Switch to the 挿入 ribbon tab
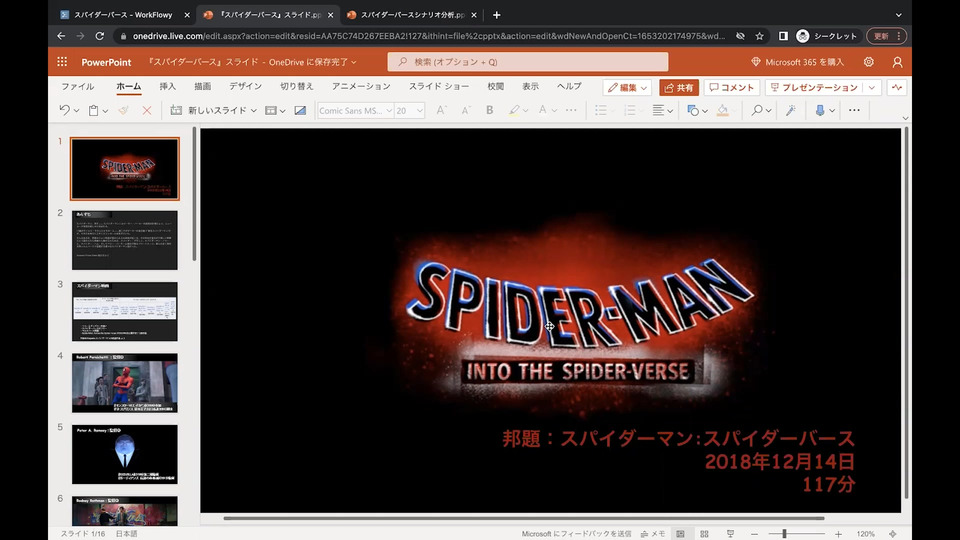The width and height of the screenshot is (960, 540). click(x=167, y=86)
